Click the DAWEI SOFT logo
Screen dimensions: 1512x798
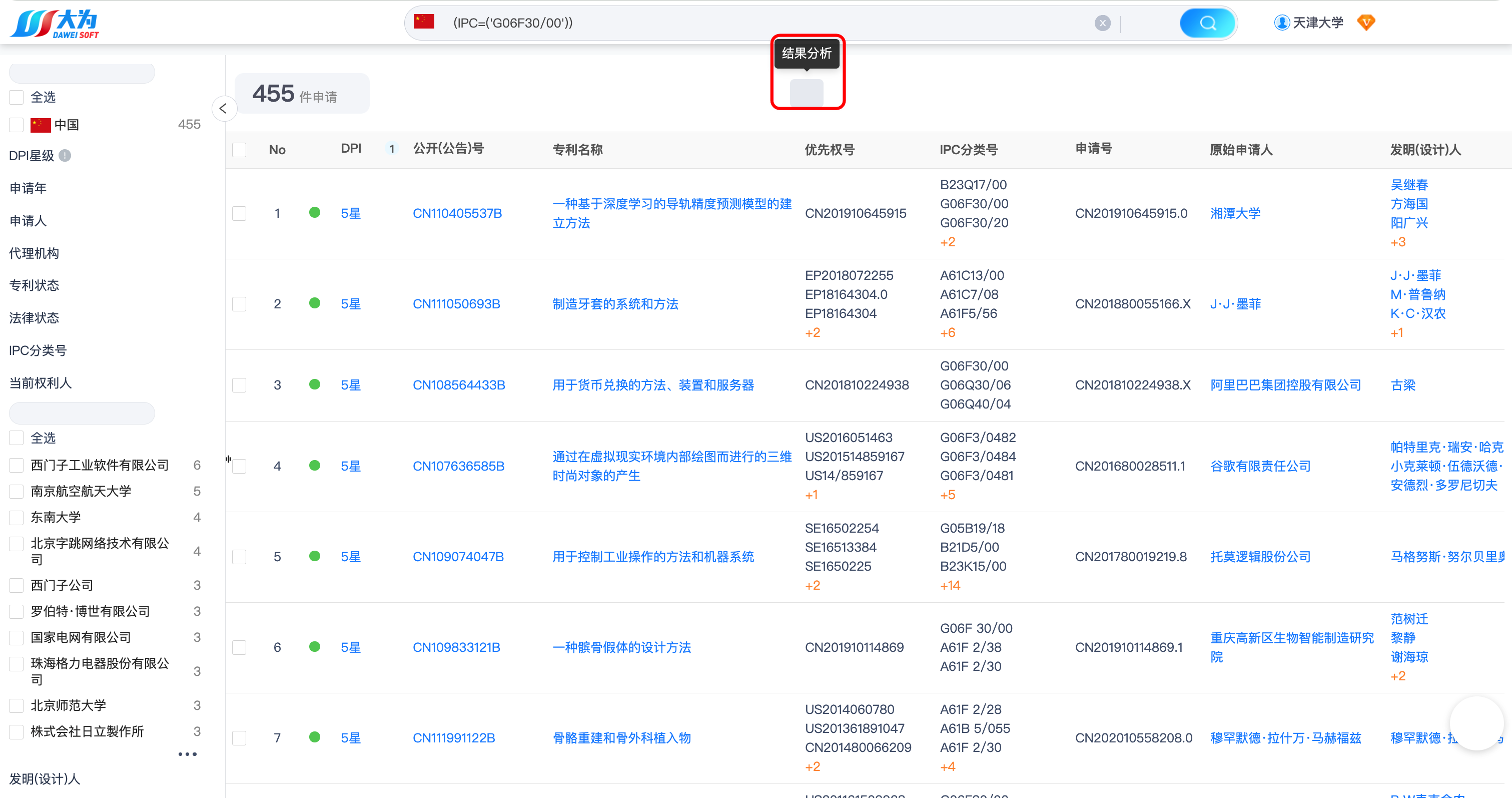pyautogui.click(x=55, y=24)
